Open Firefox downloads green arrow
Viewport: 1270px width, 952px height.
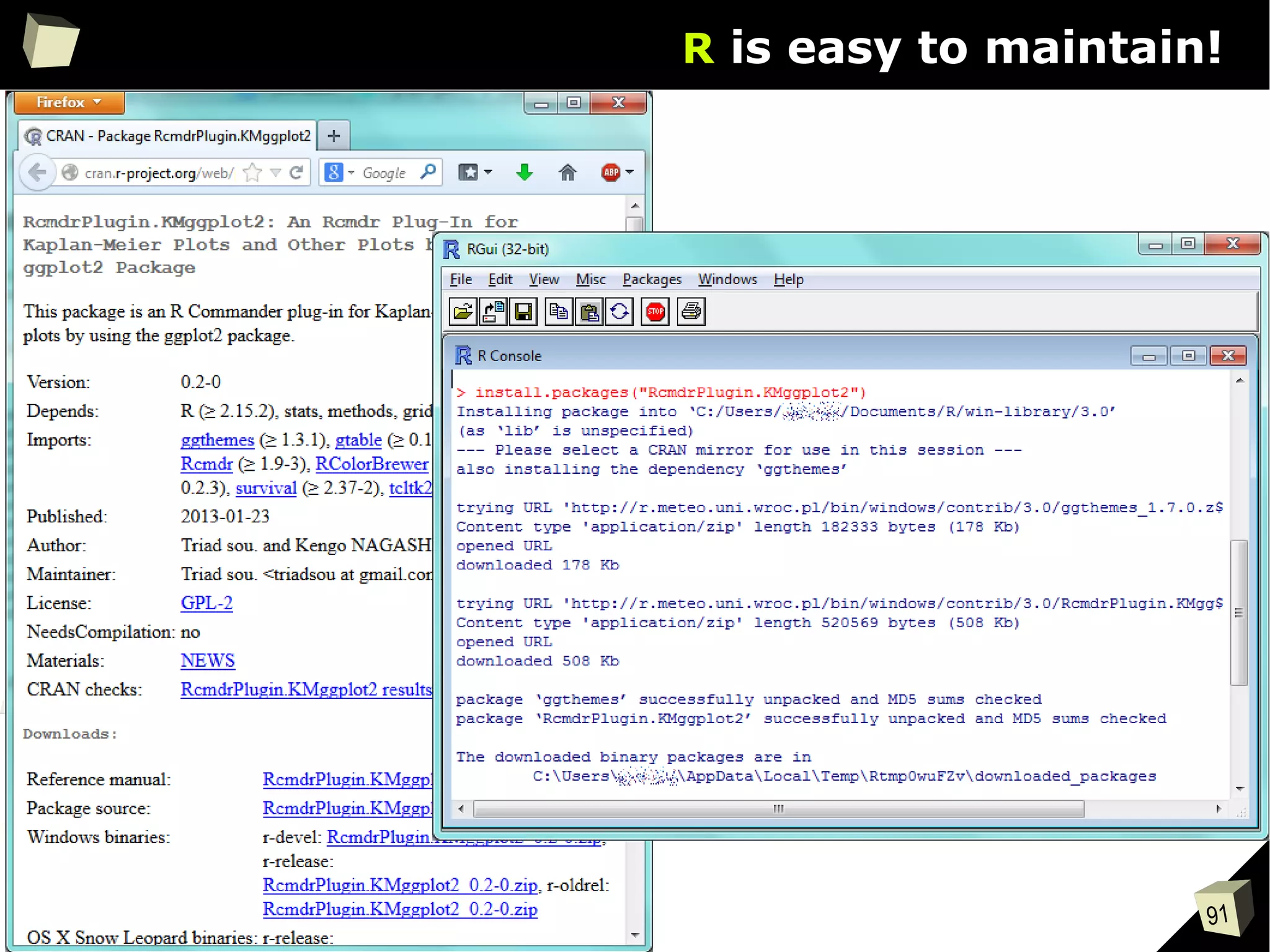tap(525, 172)
